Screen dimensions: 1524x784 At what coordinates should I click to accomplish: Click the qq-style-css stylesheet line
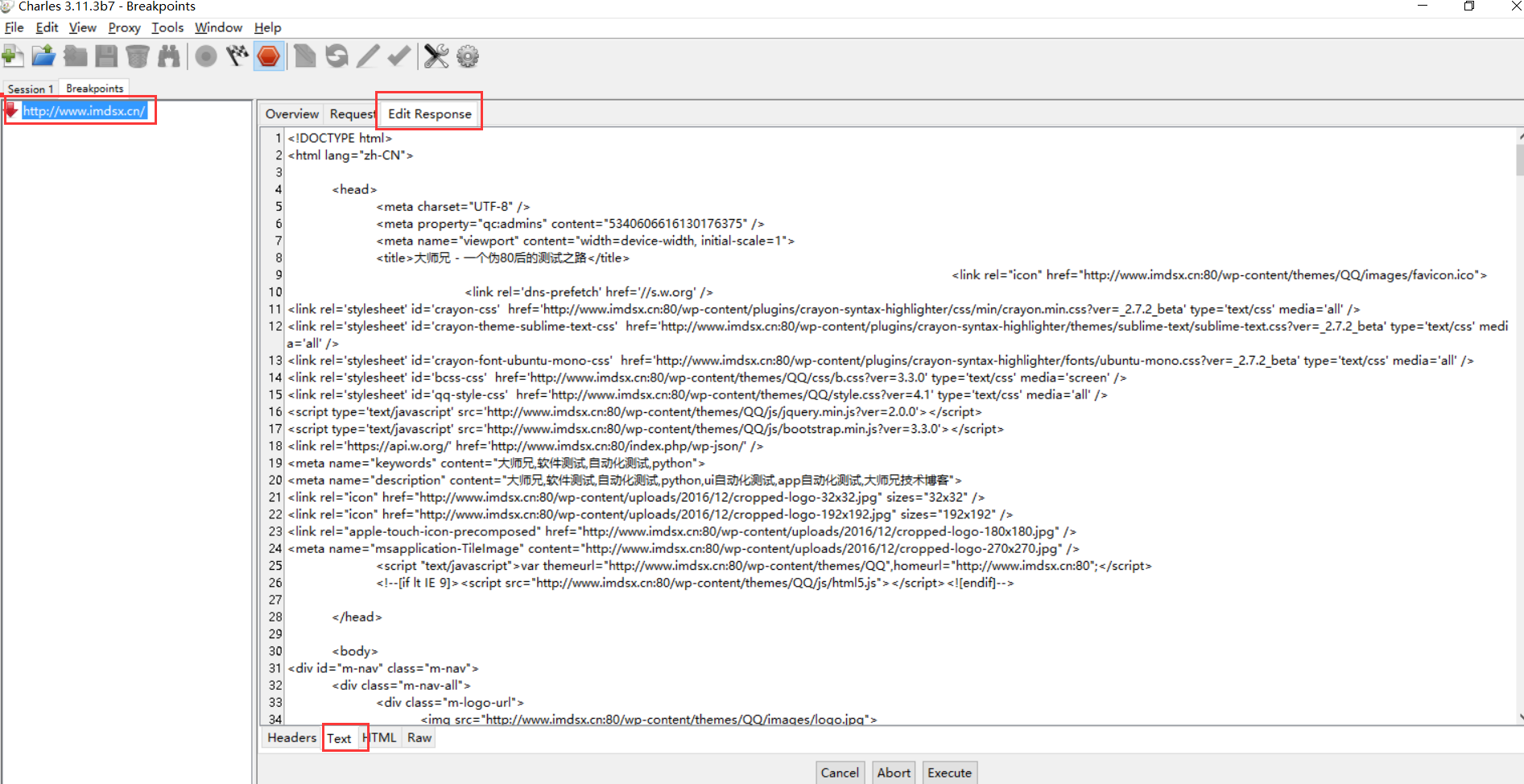point(697,394)
